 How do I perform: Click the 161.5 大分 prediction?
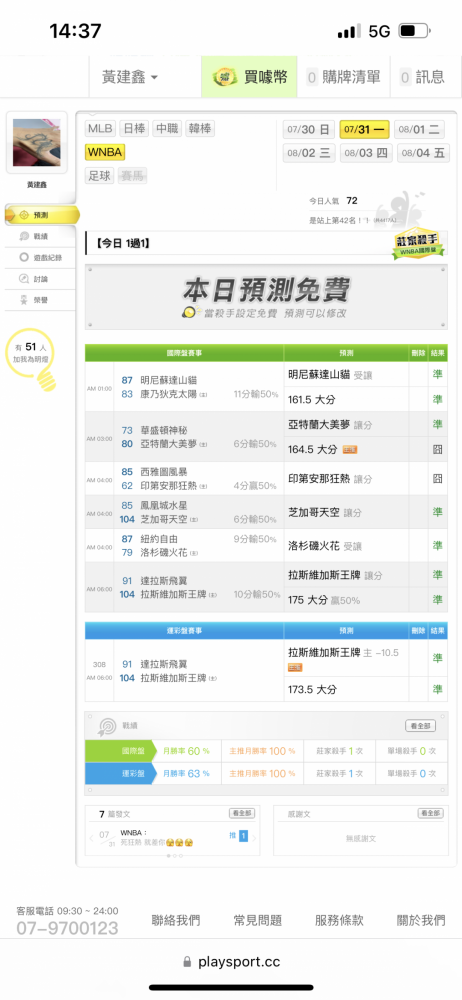coord(312,400)
